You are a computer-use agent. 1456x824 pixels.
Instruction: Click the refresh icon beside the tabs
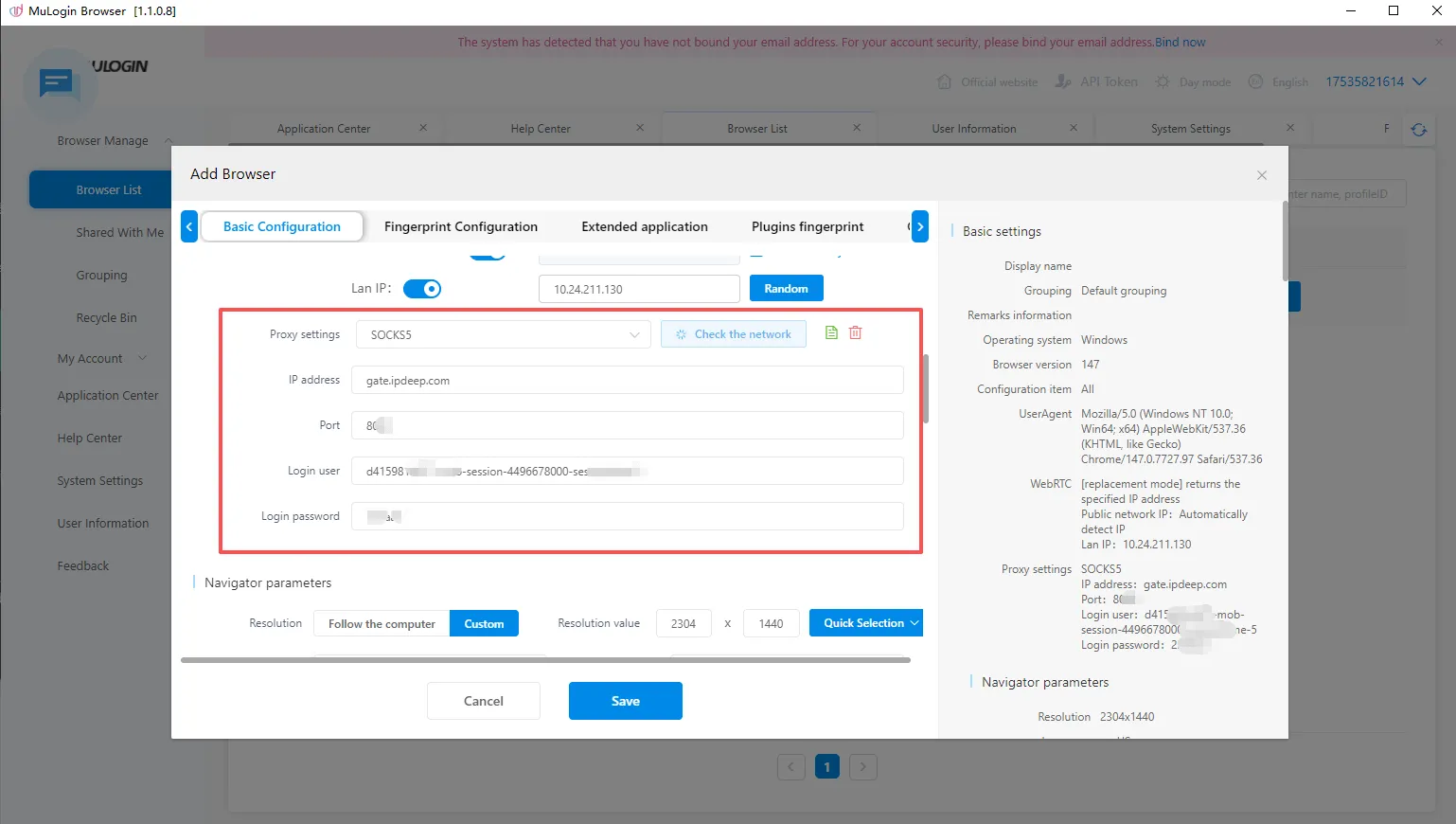pyautogui.click(x=1418, y=130)
